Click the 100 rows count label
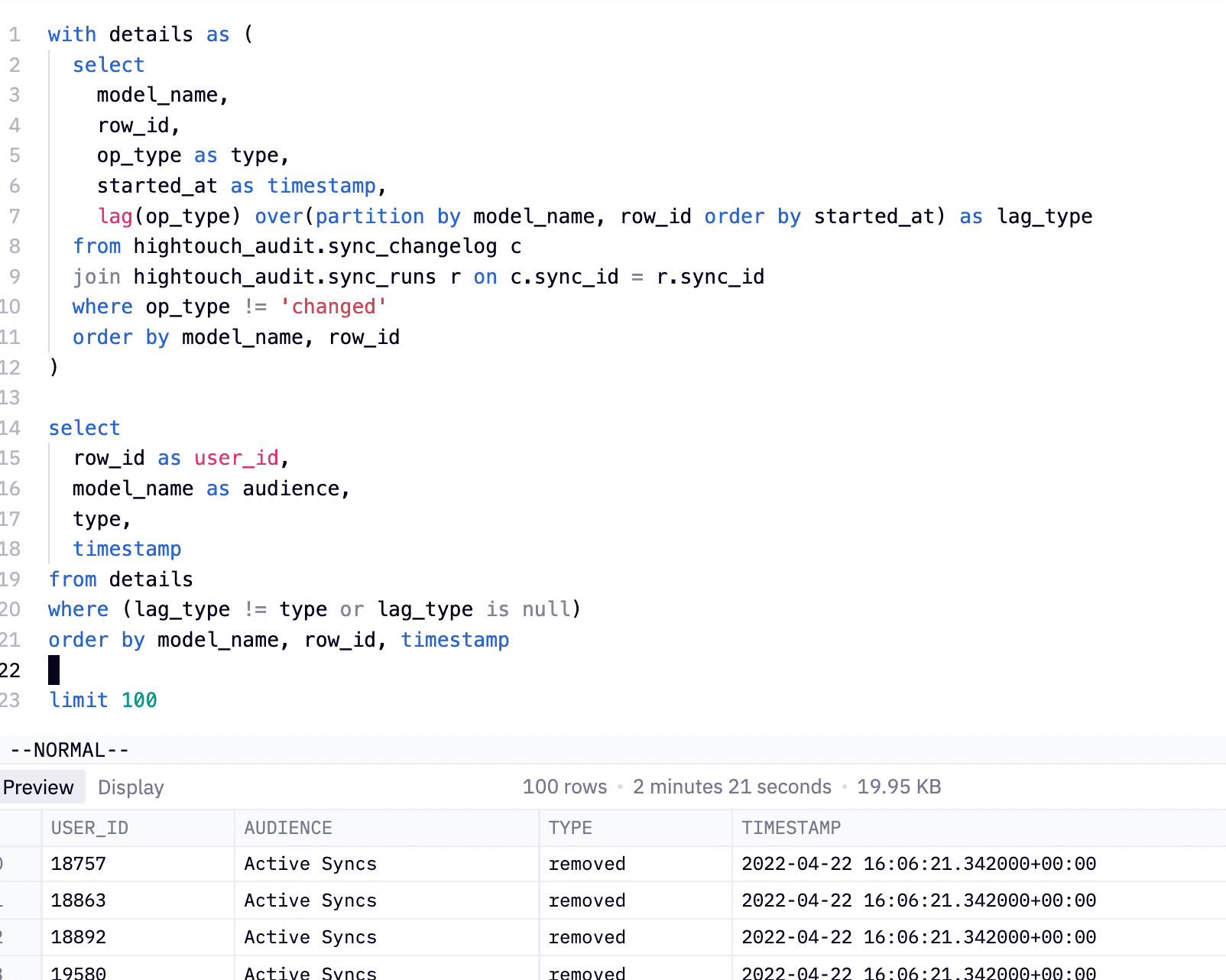Viewport: 1226px width, 980px height. click(x=564, y=787)
